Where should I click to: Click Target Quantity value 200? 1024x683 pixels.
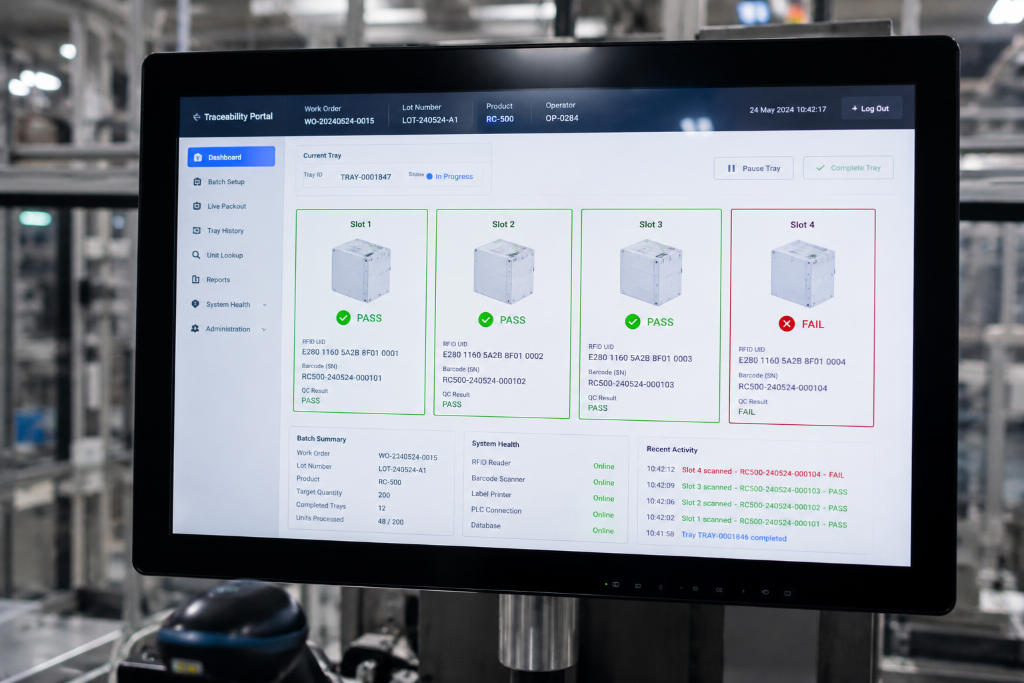tap(384, 495)
